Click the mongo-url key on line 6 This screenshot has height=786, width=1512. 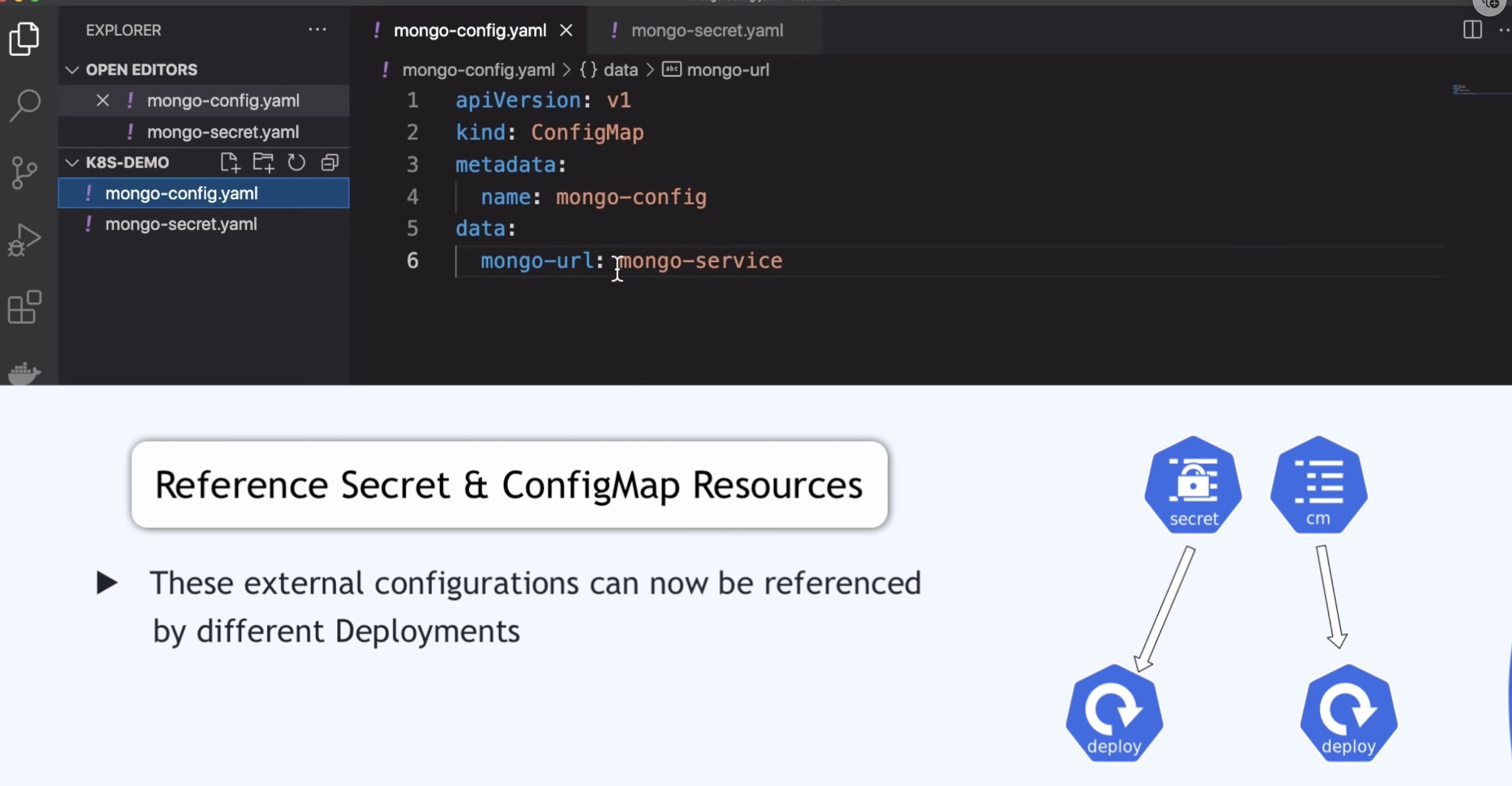point(537,261)
